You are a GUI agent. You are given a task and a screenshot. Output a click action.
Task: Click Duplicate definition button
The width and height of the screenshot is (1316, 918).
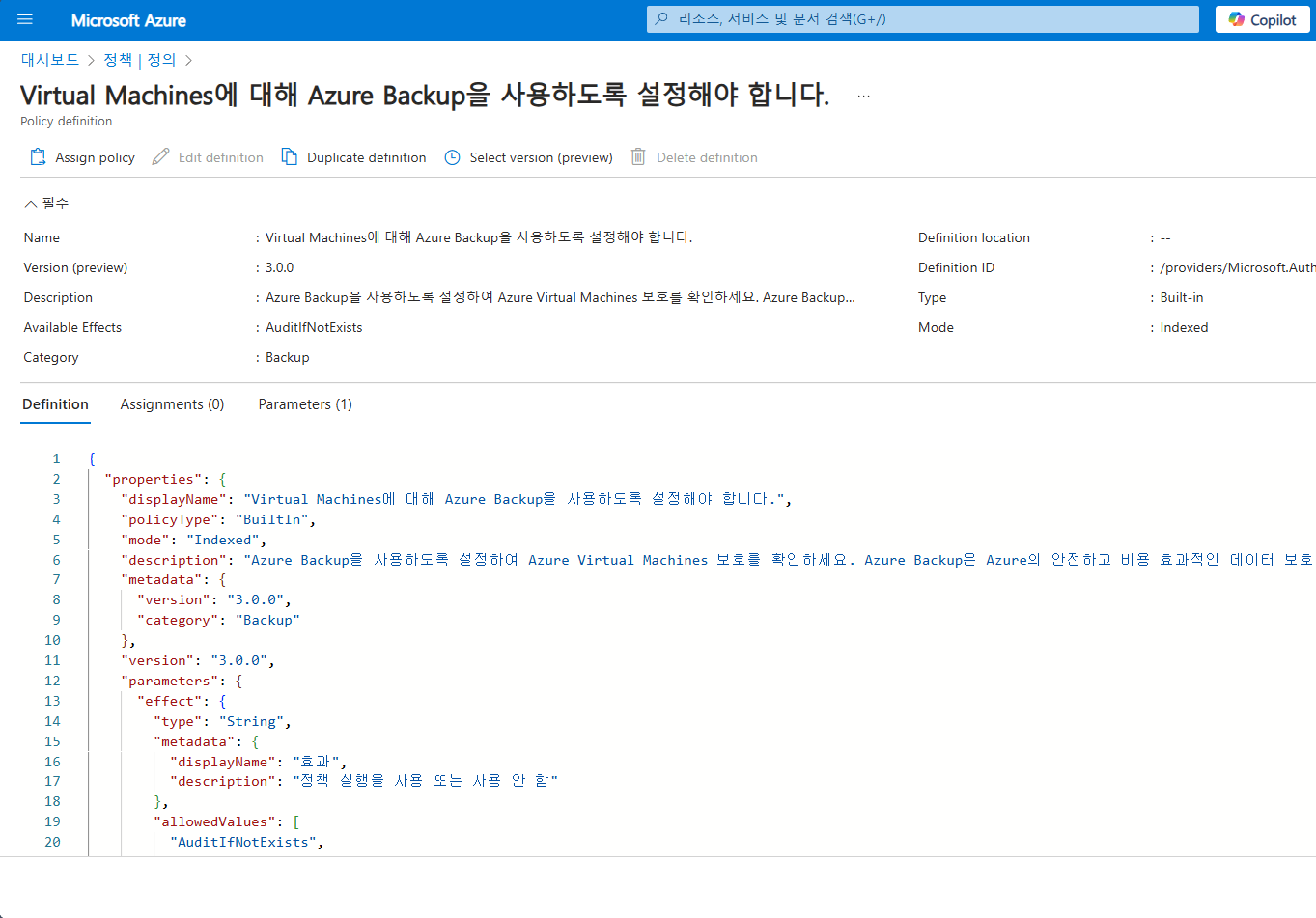pyautogui.click(x=353, y=157)
